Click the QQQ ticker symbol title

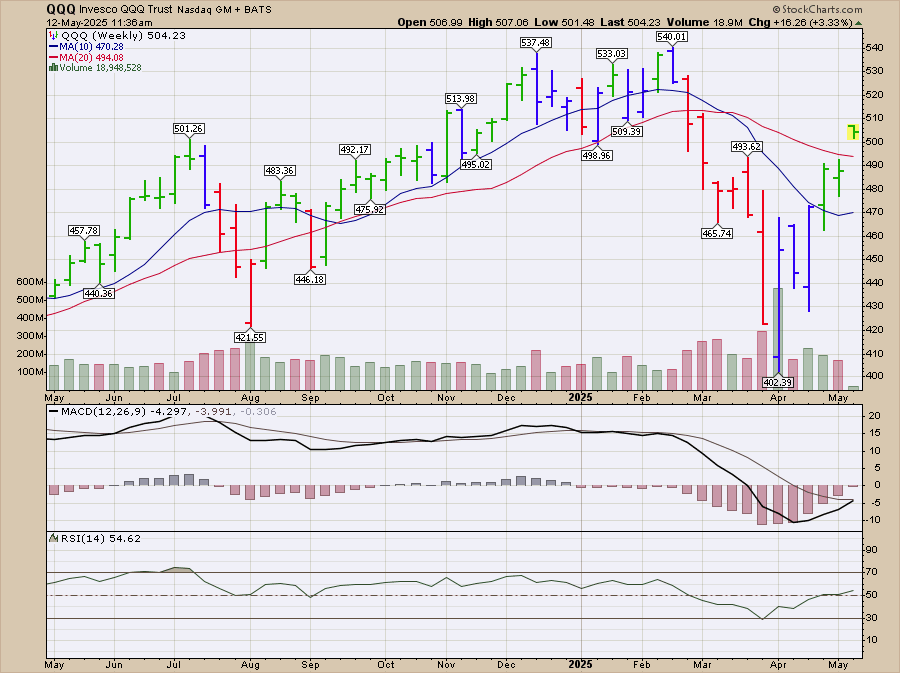pos(62,8)
